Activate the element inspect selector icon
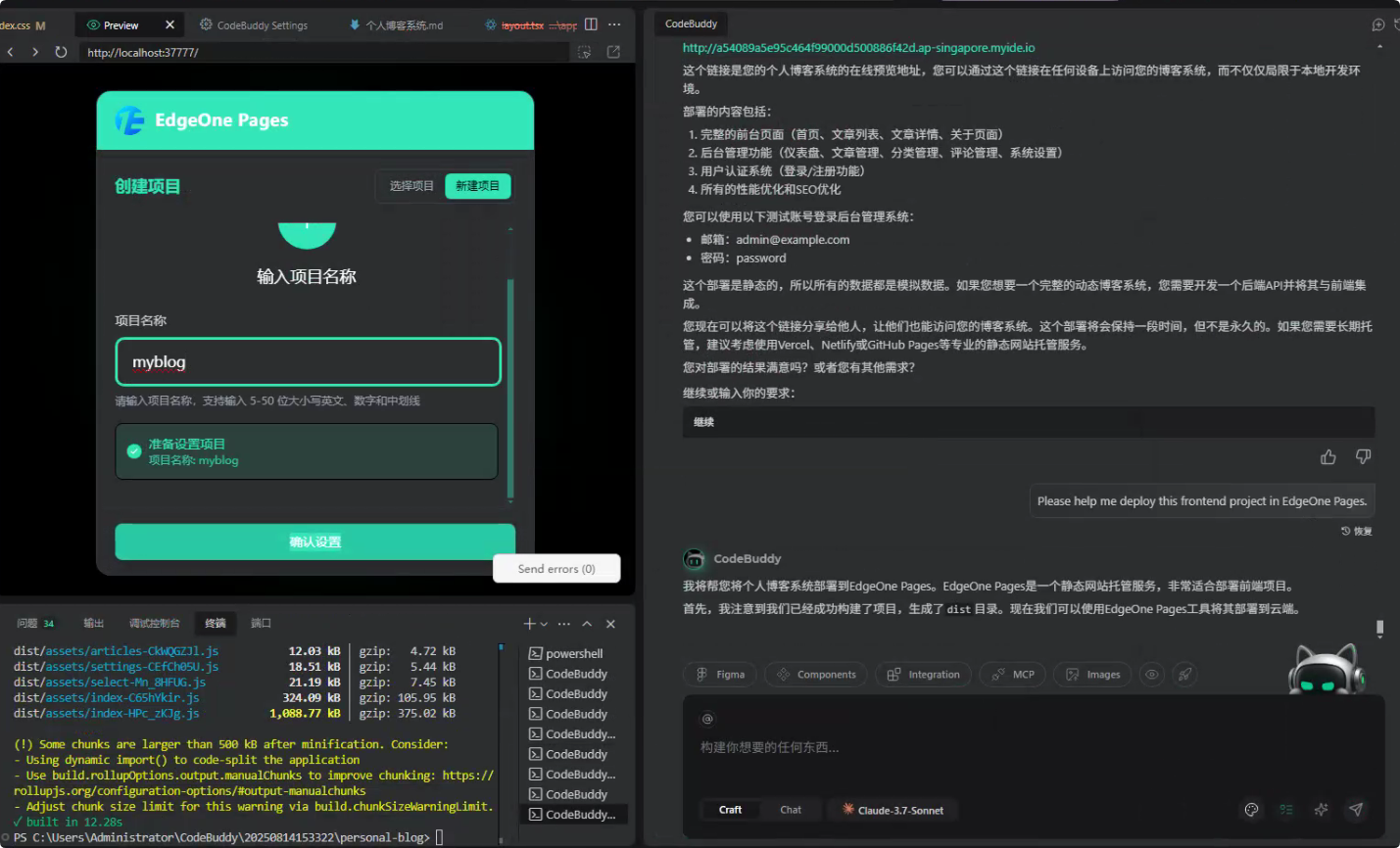1400x848 pixels. (585, 52)
